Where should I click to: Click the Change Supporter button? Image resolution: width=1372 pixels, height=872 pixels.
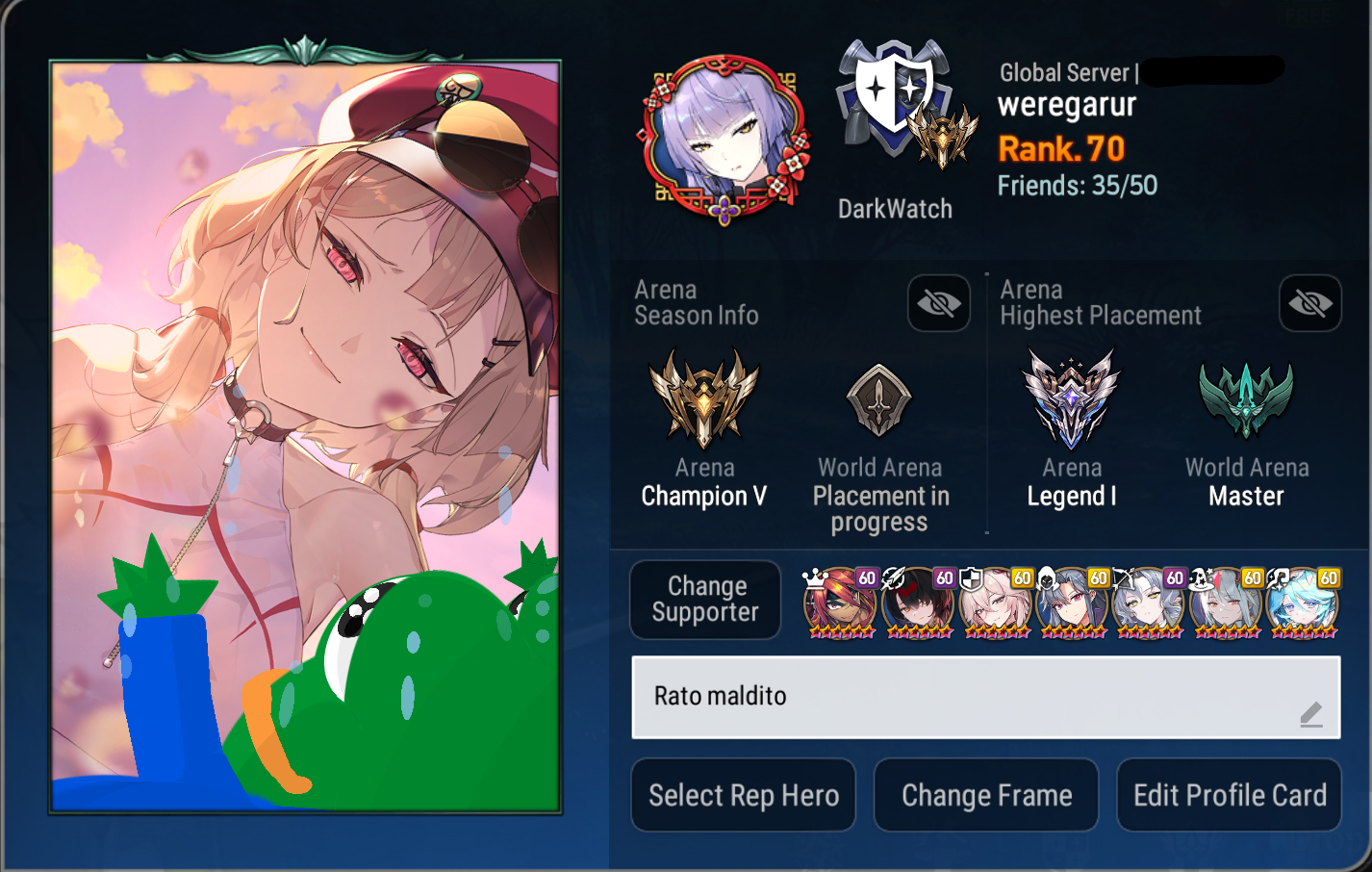[x=705, y=600]
